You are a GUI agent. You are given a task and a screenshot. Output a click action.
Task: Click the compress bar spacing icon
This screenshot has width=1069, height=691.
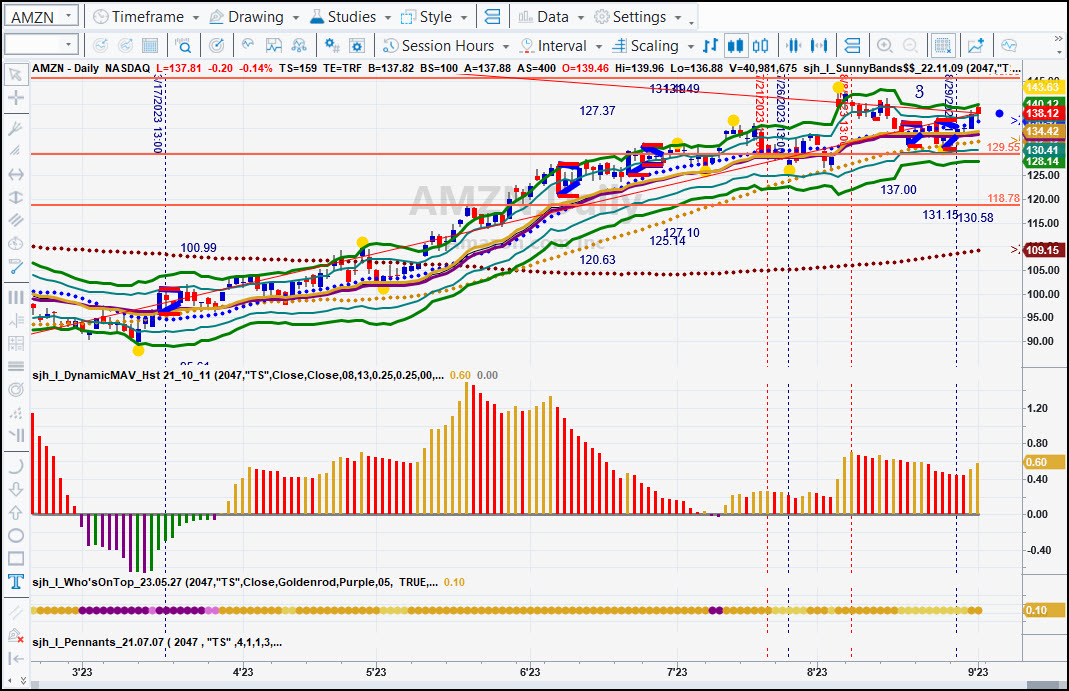(x=793, y=46)
